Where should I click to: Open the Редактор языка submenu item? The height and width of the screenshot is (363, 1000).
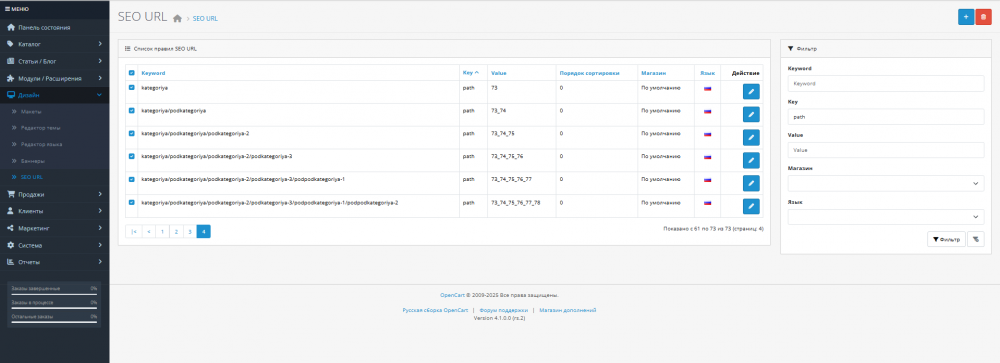55,144
